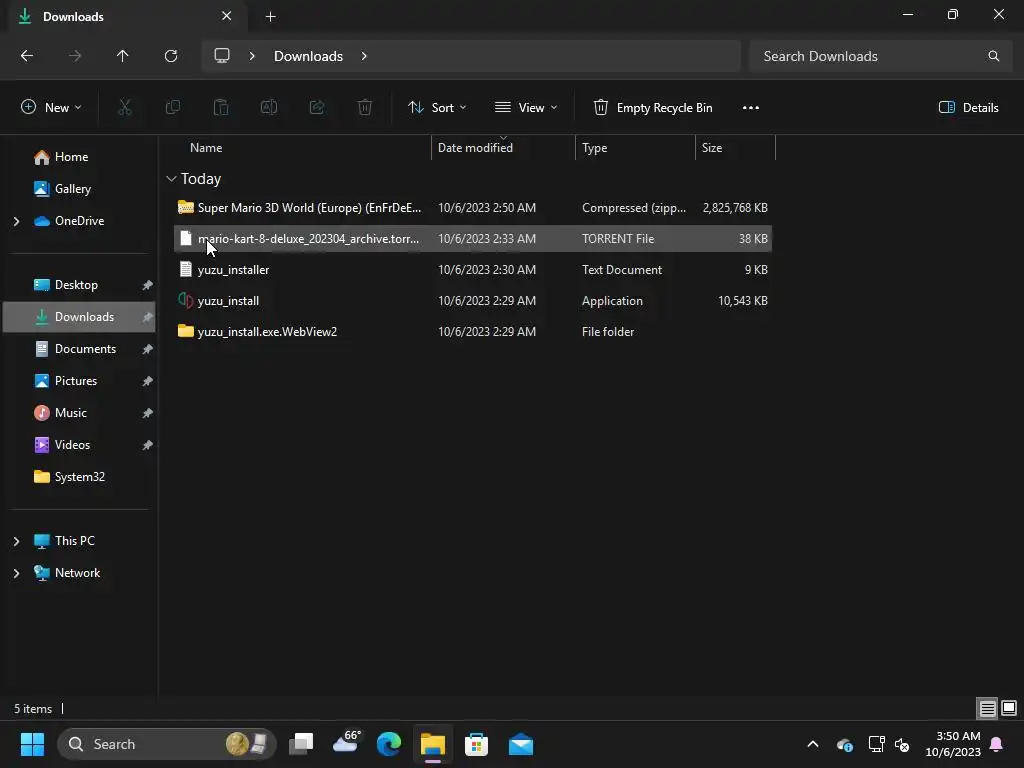Select System32 folder in sidebar
Image resolution: width=1024 pixels, height=768 pixels.
[x=78, y=477]
